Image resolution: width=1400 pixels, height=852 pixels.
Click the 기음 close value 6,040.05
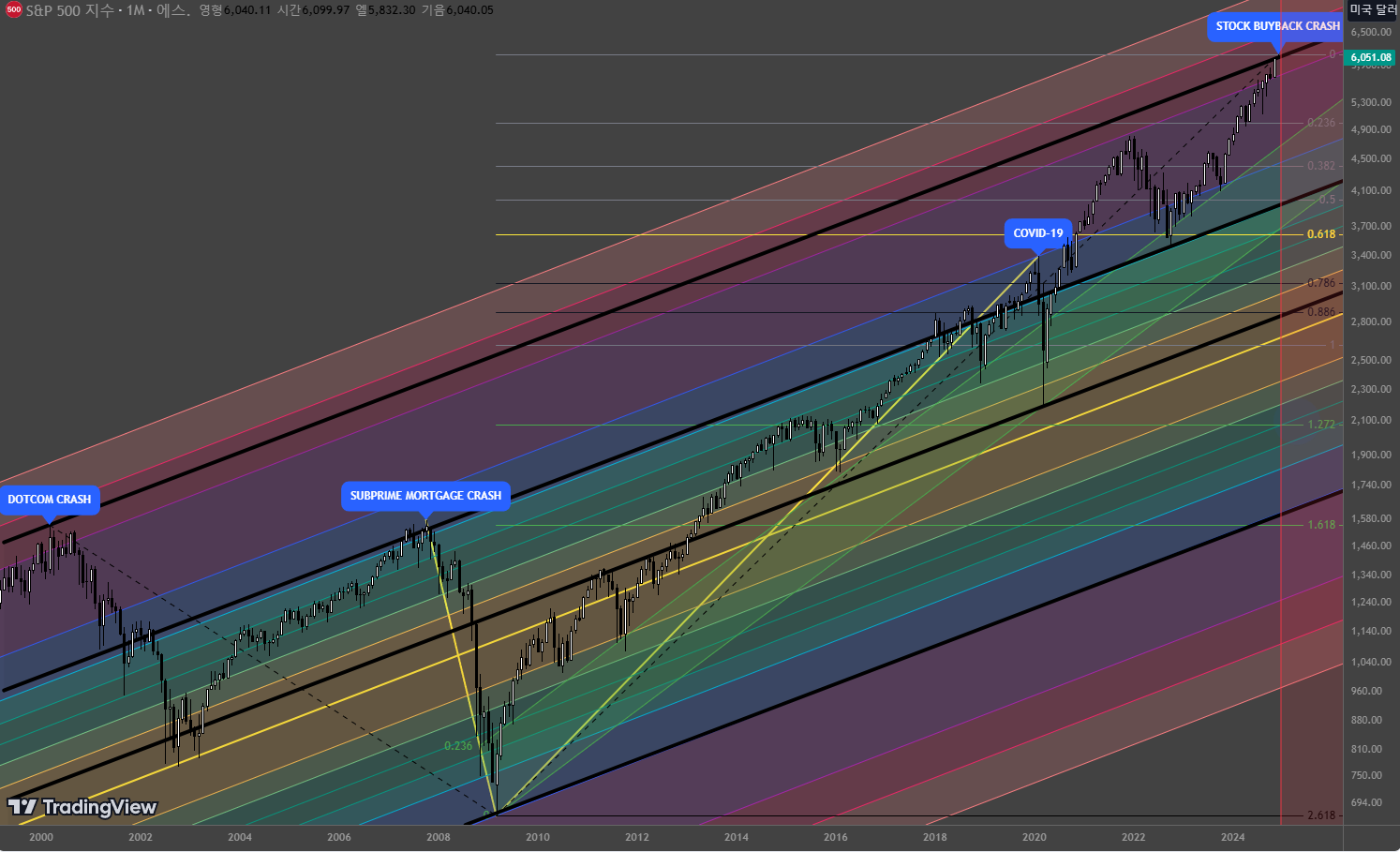(469, 10)
